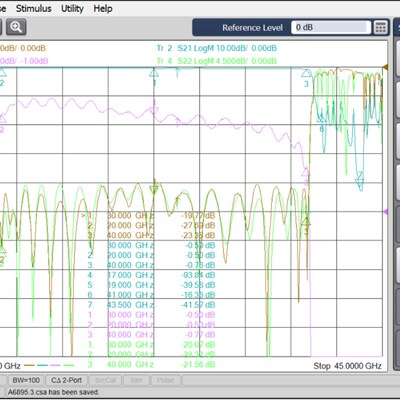Screen dimensions: 400x400
Task: Toggle the Sim status indicator
Action: pos(136,380)
